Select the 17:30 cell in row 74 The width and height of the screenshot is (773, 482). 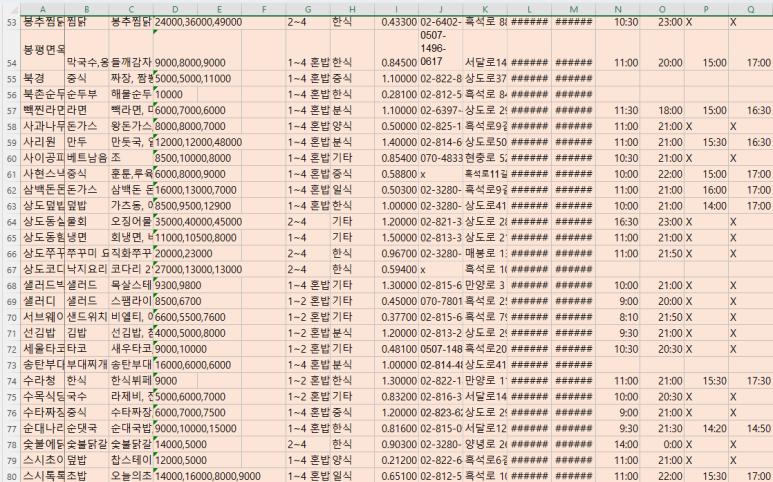tap(750, 381)
